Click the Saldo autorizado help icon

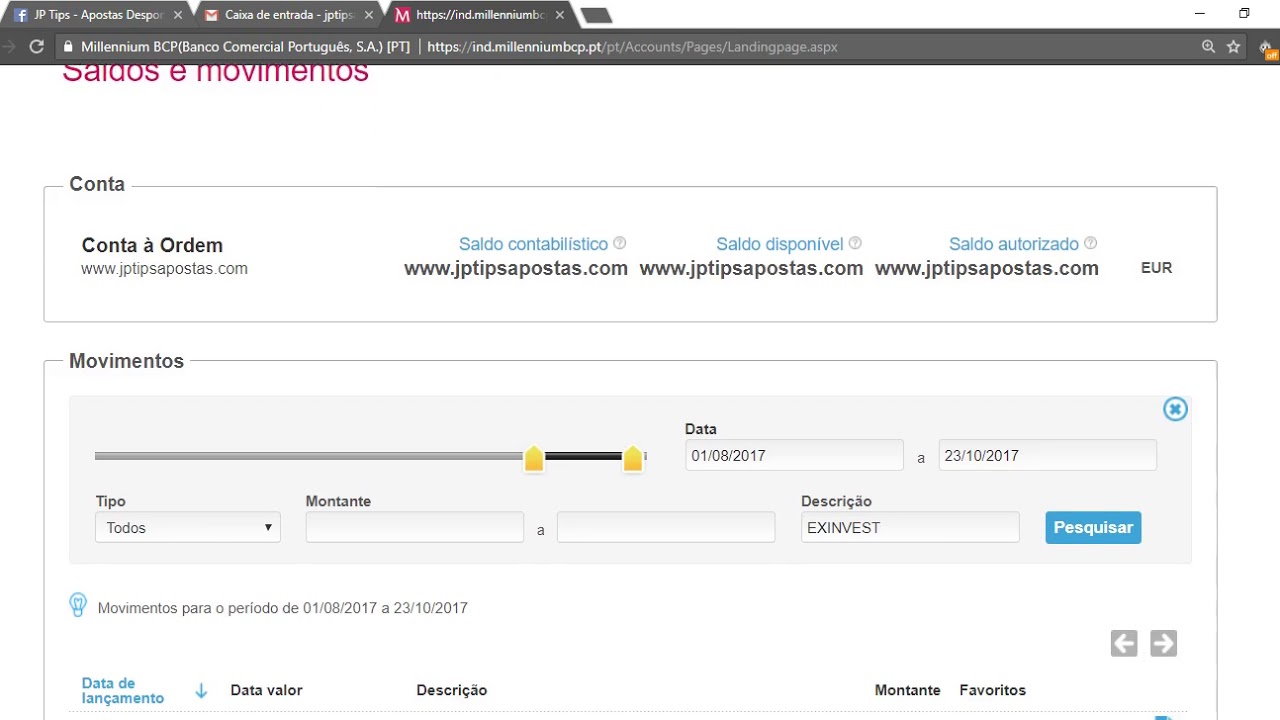[1090, 243]
